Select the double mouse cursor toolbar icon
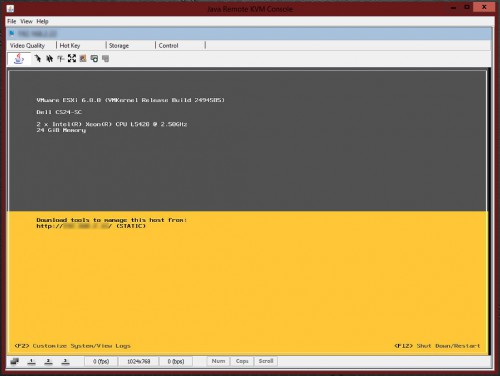 [x=49, y=59]
